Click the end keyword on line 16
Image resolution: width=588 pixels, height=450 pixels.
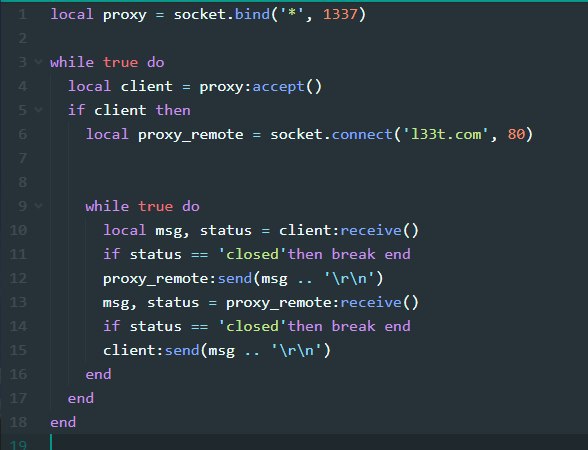click(x=98, y=374)
